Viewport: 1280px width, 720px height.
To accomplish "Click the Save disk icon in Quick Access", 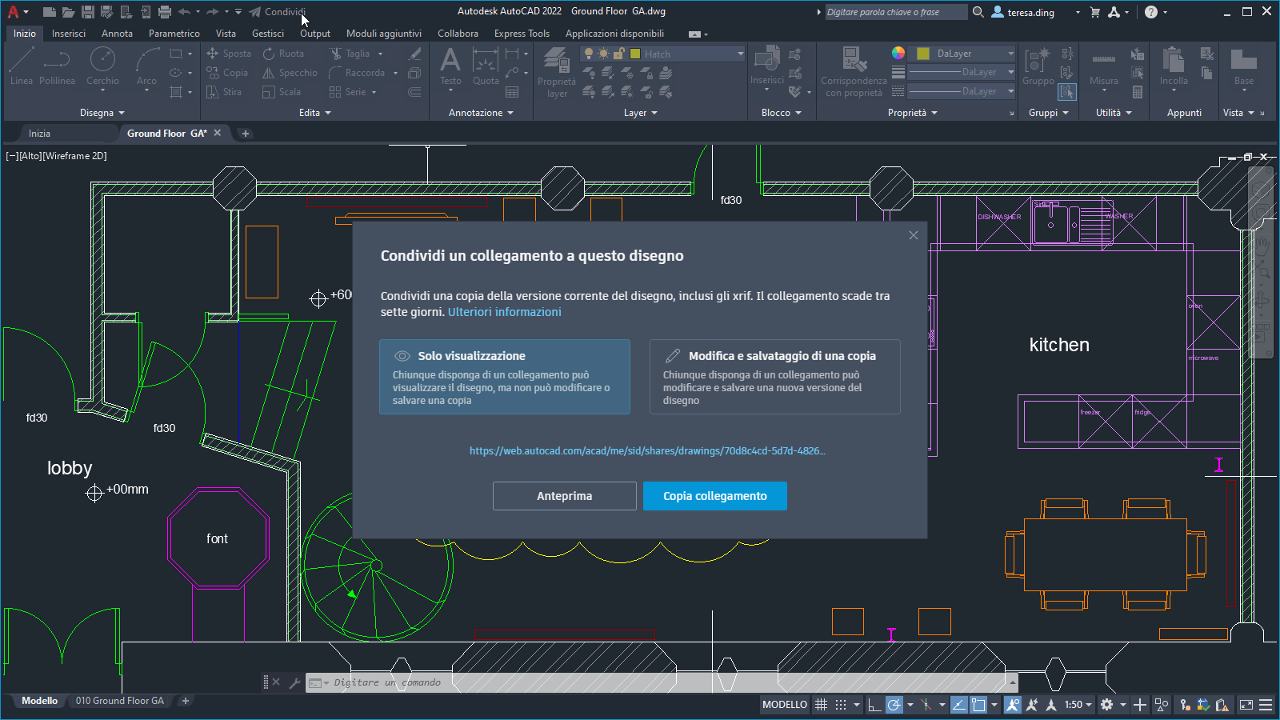I will (x=88, y=12).
